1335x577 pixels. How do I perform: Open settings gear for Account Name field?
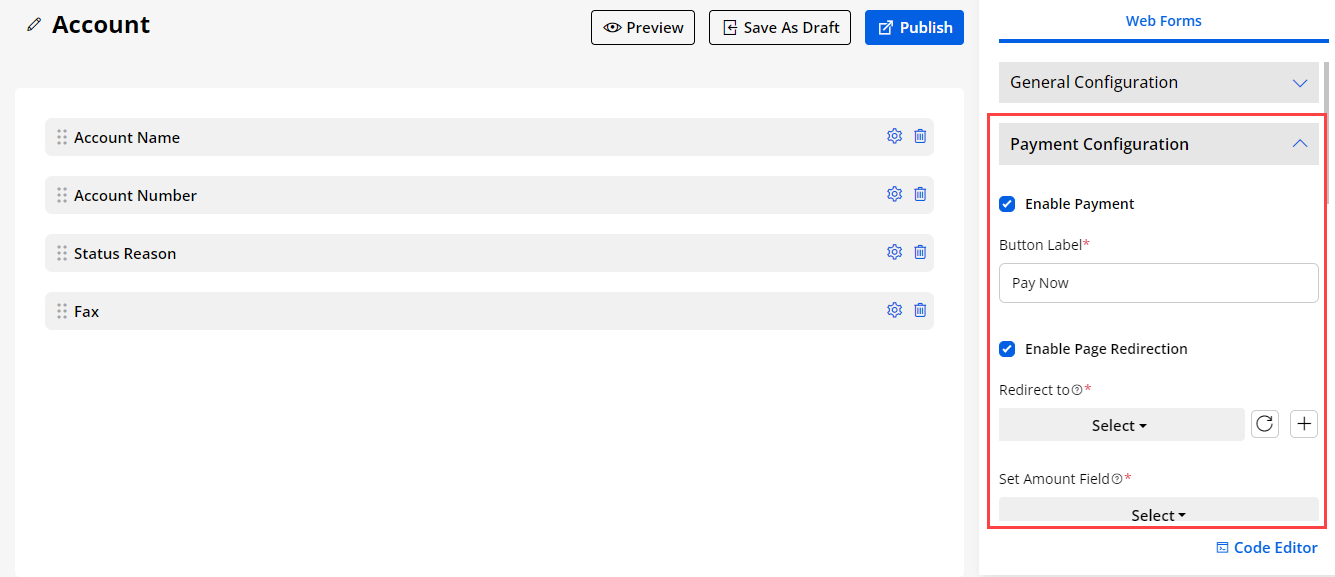click(x=894, y=136)
